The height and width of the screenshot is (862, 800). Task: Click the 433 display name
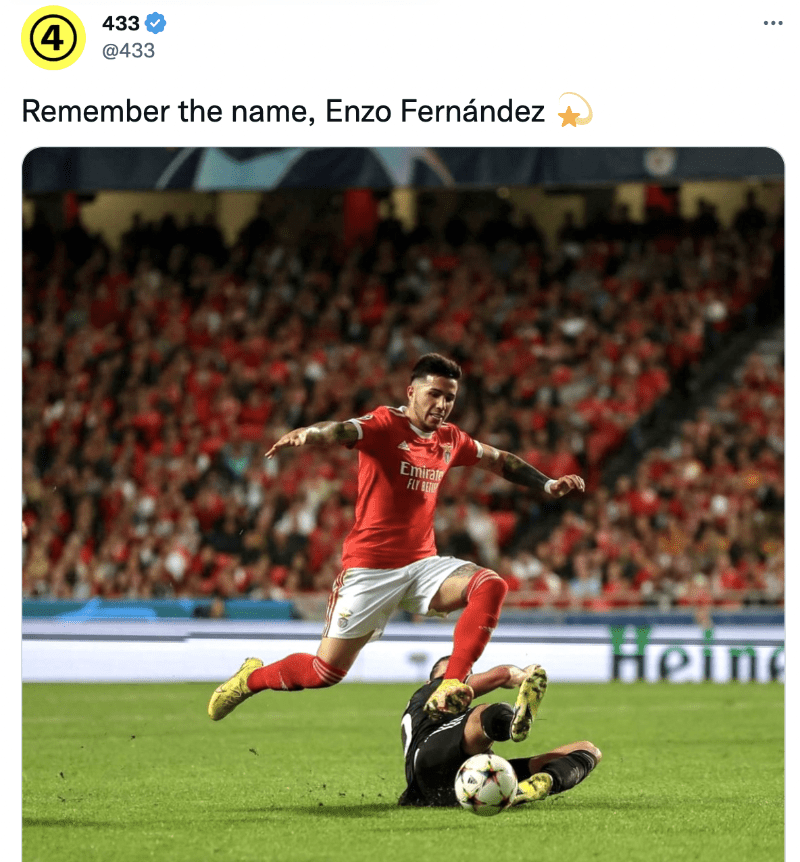click(121, 24)
